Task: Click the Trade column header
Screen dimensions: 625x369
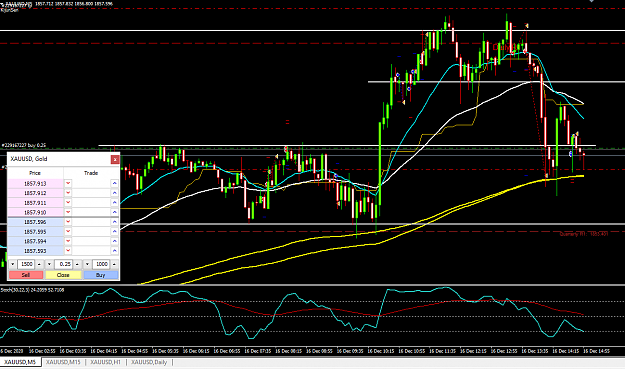Action: 91,173
